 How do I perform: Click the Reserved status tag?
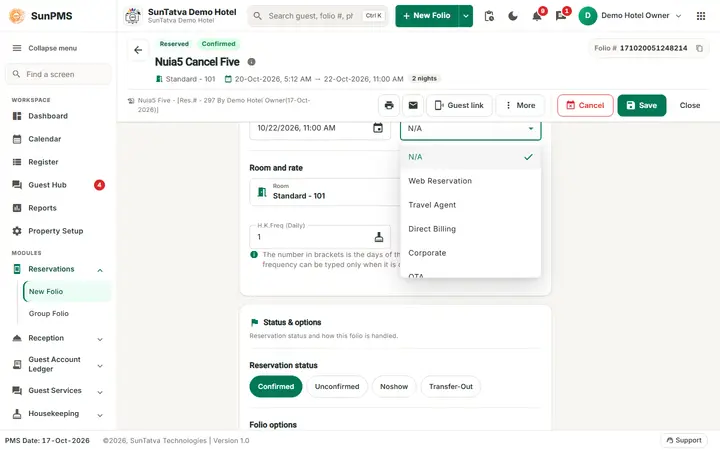pyautogui.click(x=174, y=44)
